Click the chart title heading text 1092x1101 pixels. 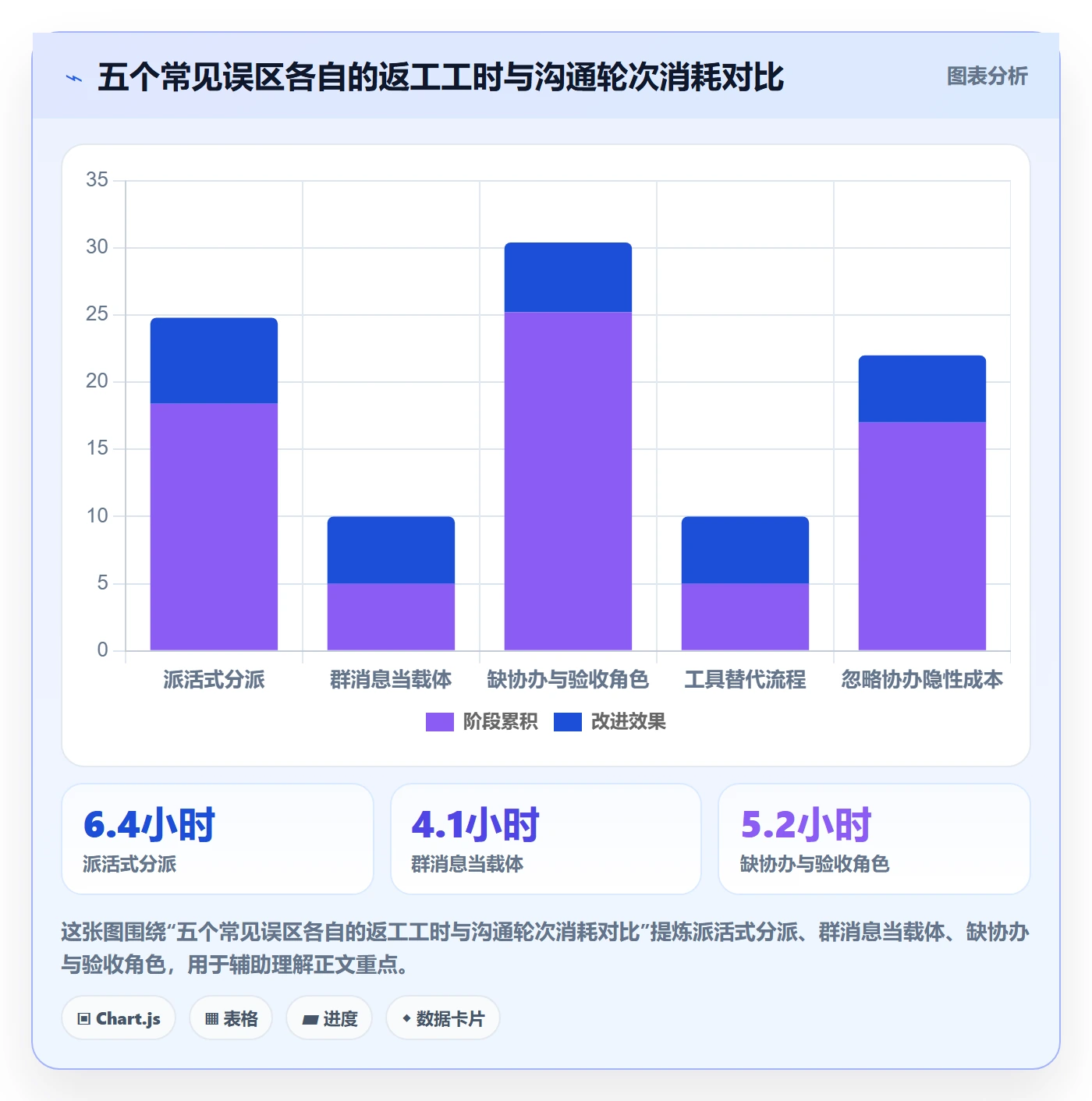(x=441, y=77)
